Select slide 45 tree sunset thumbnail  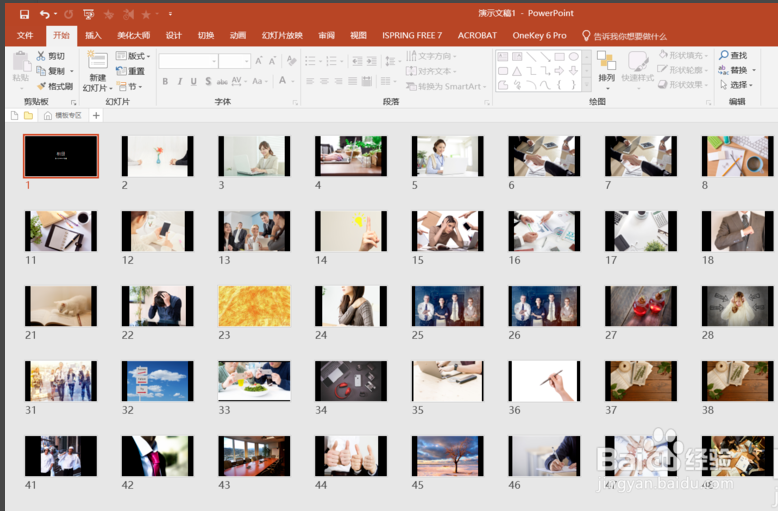(448, 456)
